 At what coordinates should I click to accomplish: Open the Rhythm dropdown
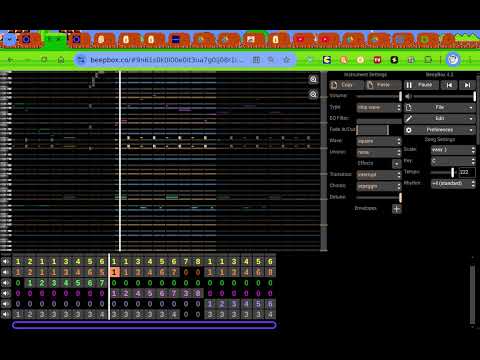point(453,183)
